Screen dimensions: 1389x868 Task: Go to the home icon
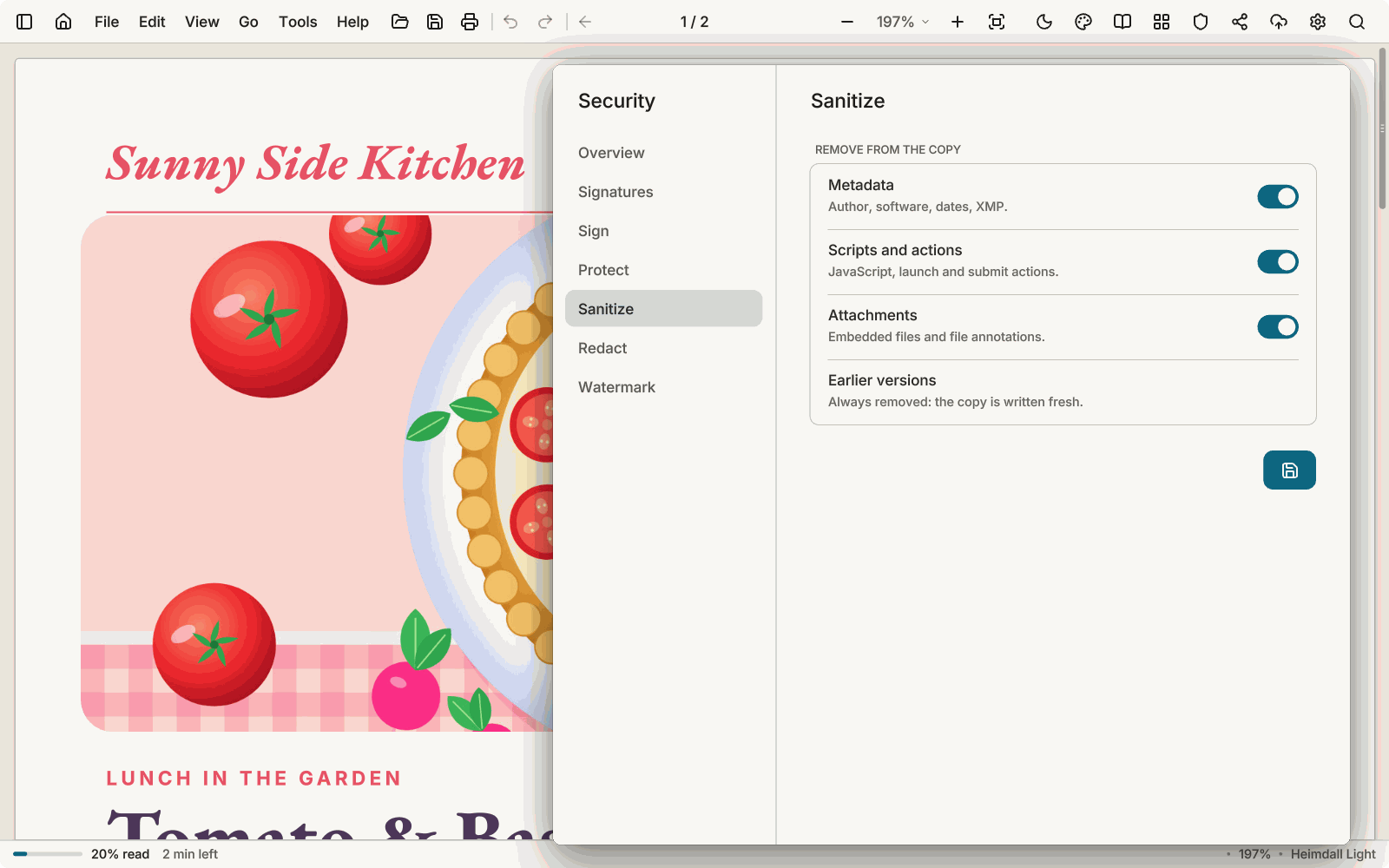63,22
